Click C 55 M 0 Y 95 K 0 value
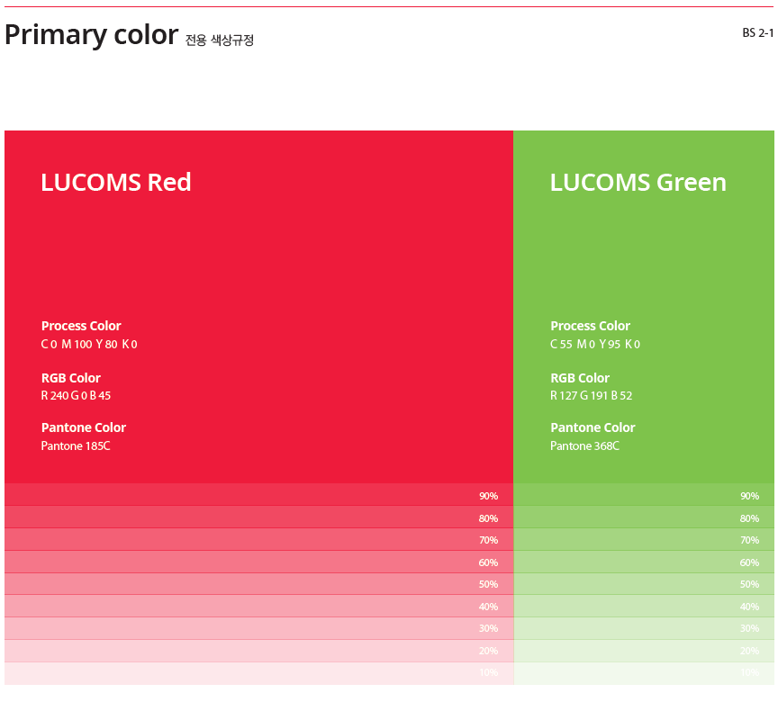The width and height of the screenshot is (778, 720). tap(595, 344)
